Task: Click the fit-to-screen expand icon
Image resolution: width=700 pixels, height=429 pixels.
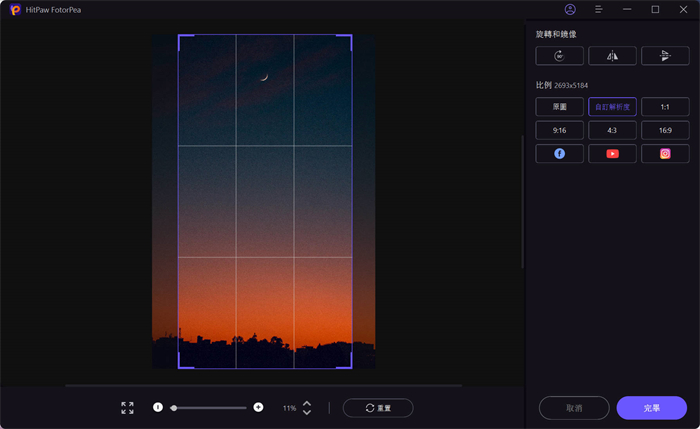Action: [x=127, y=408]
